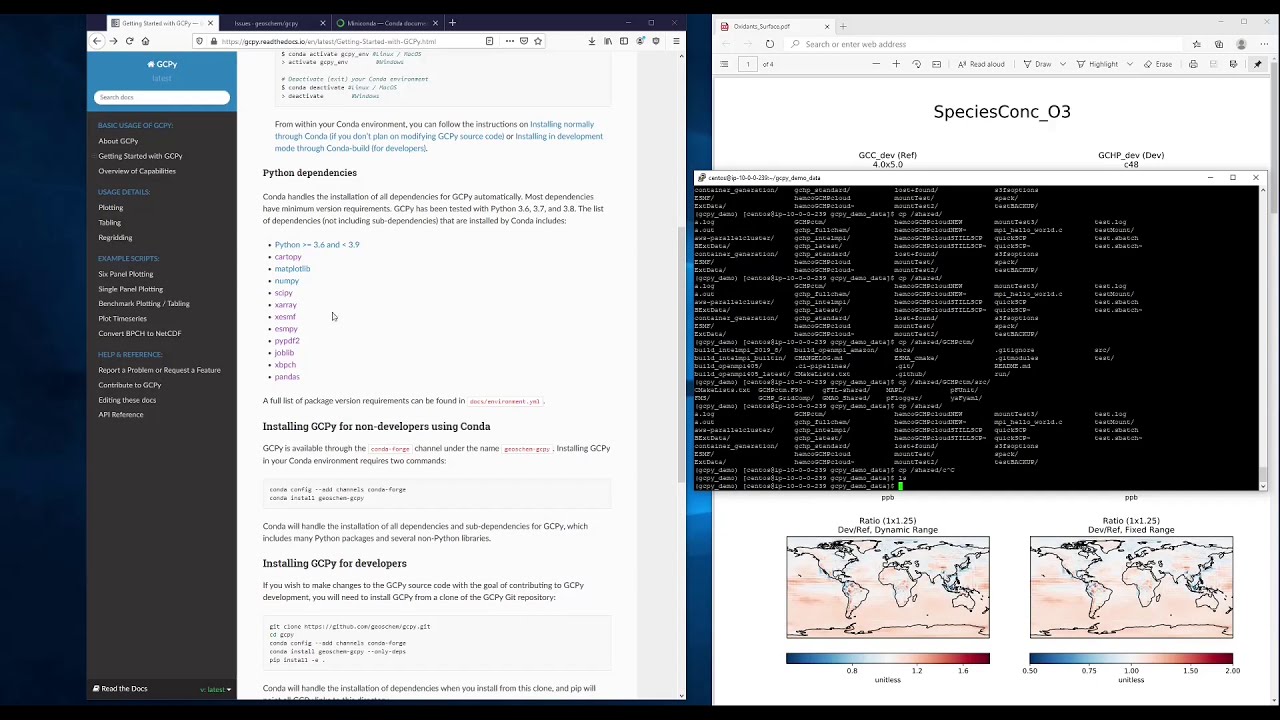Open Read the Docs version selector 'v: latest'
1280x720 pixels.
click(215, 689)
